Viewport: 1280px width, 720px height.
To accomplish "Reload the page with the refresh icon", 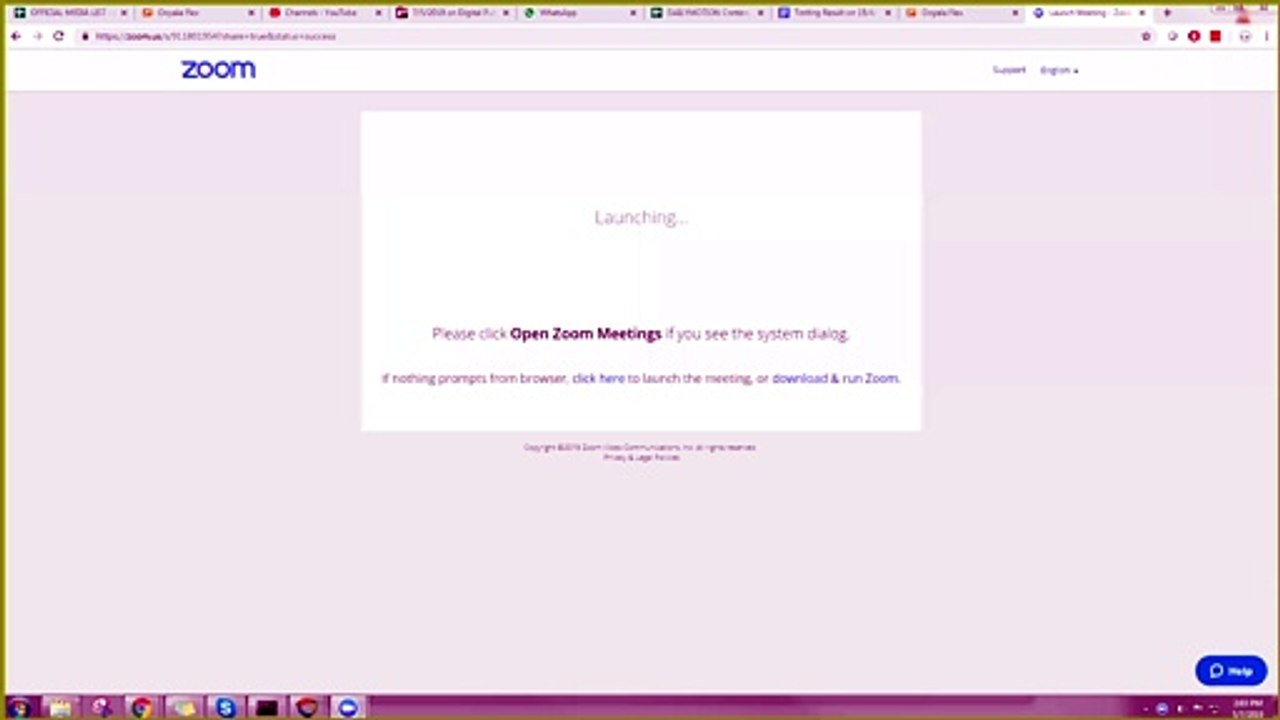I will [x=59, y=36].
